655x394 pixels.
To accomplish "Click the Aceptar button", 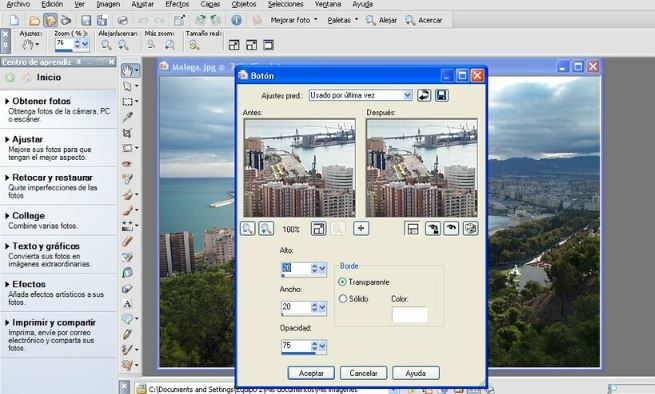I will click(x=311, y=373).
